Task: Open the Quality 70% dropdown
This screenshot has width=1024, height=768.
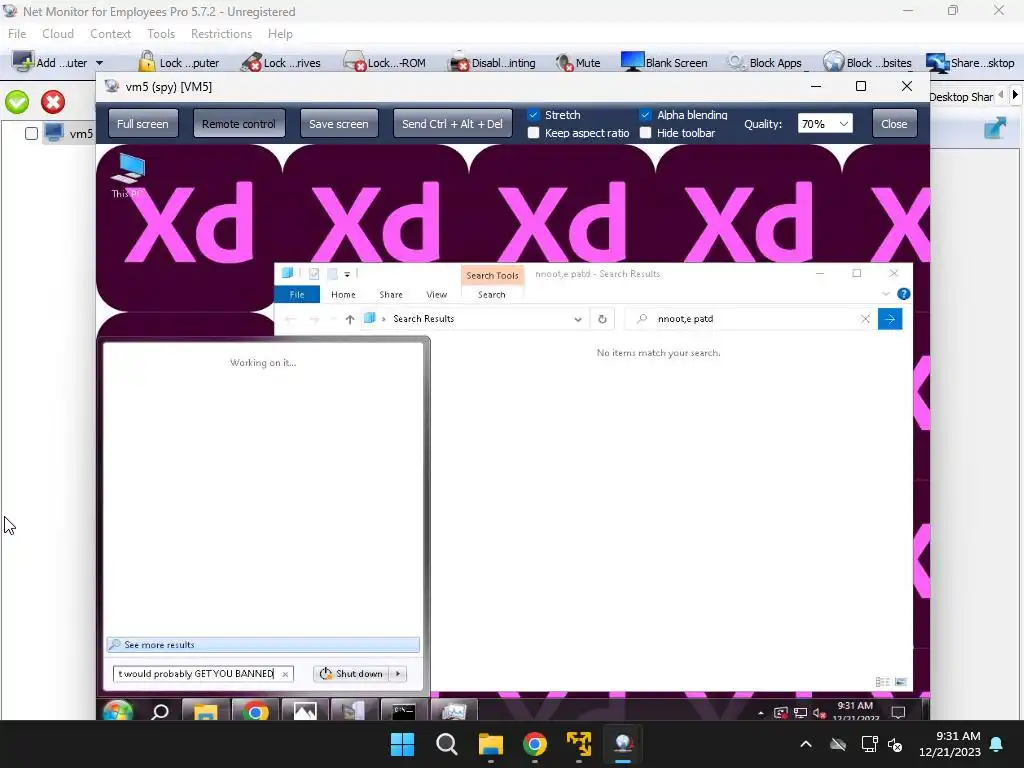Action: 825,123
